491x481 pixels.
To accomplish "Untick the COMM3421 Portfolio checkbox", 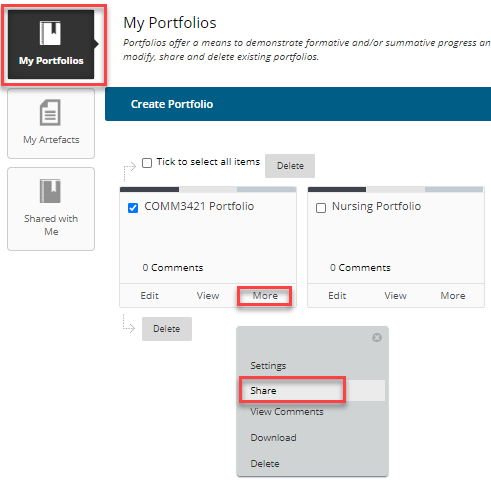I will pyautogui.click(x=133, y=208).
